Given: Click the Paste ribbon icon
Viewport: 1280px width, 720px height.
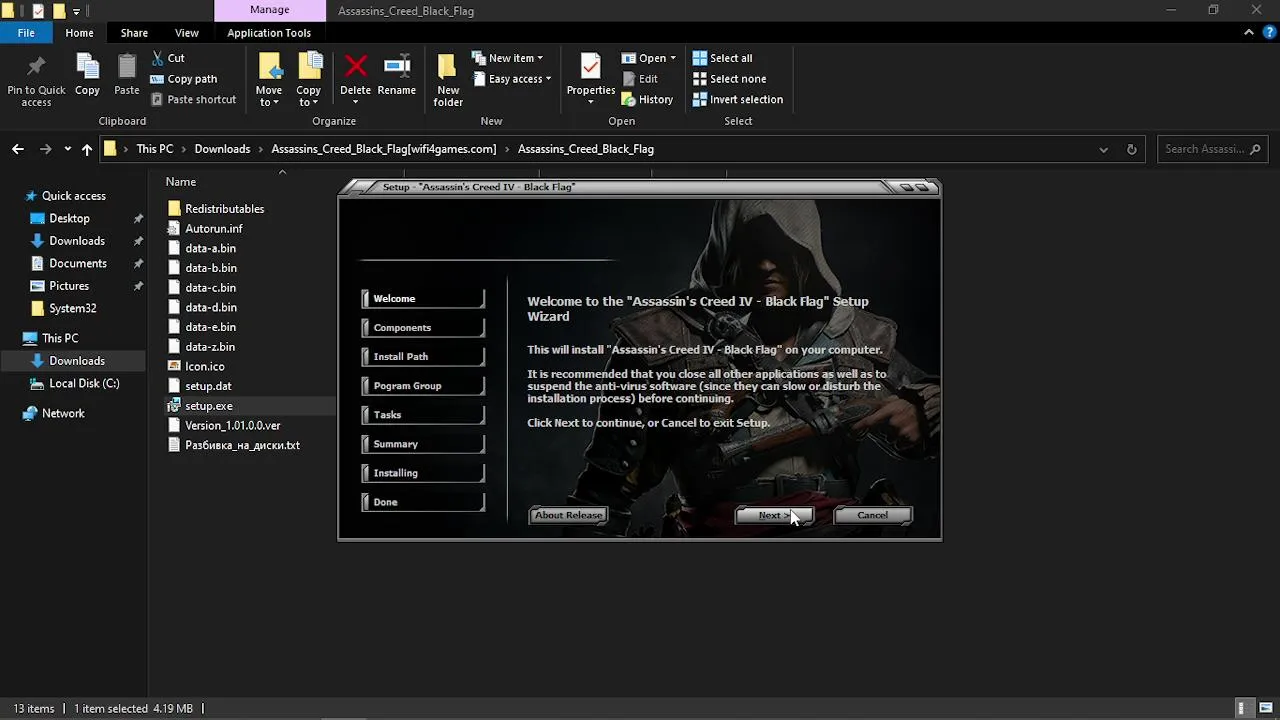Looking at the screenshot, I should [x=127, y=68].
